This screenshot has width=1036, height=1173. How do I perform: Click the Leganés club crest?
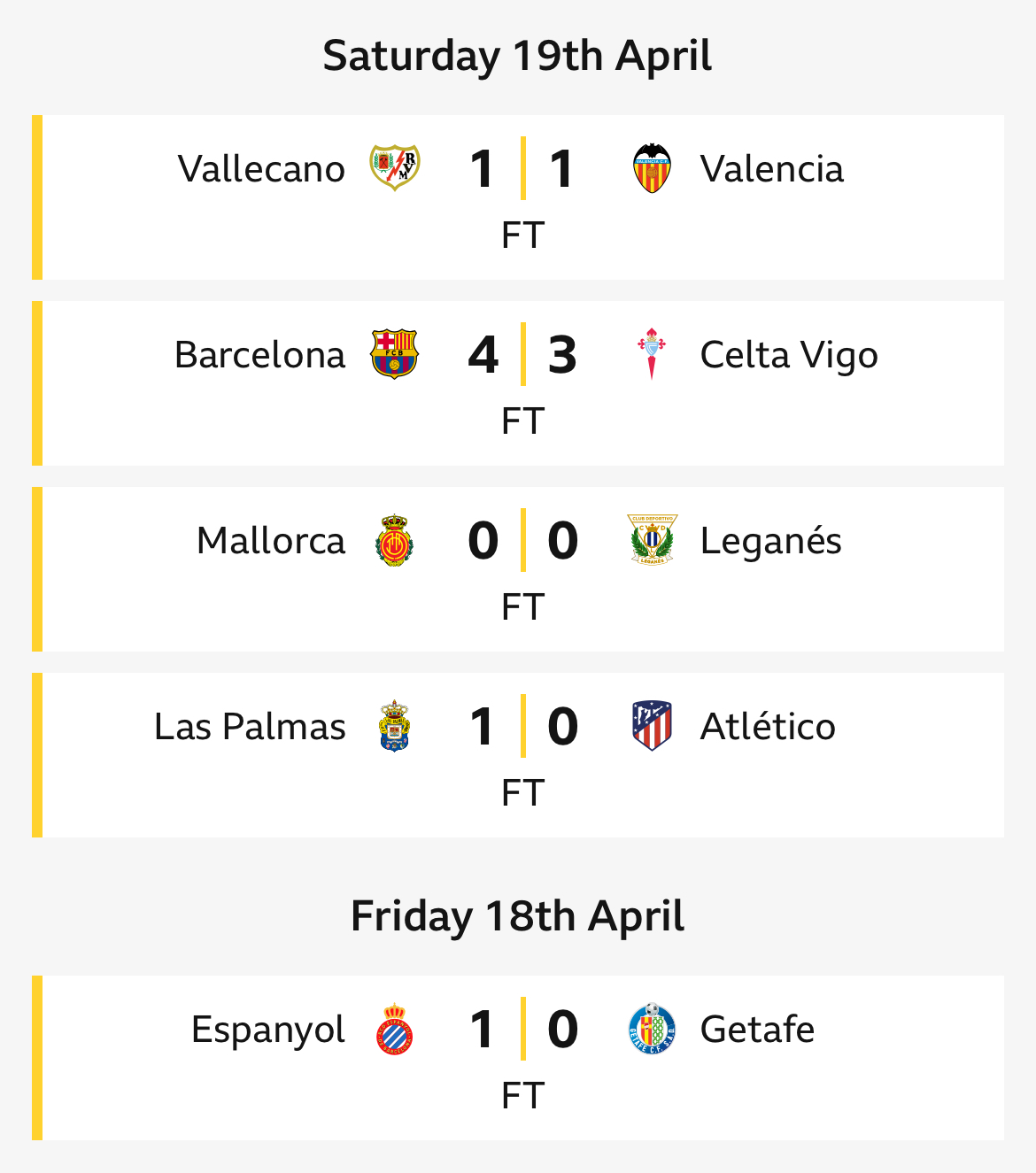[x=652, y=540]
